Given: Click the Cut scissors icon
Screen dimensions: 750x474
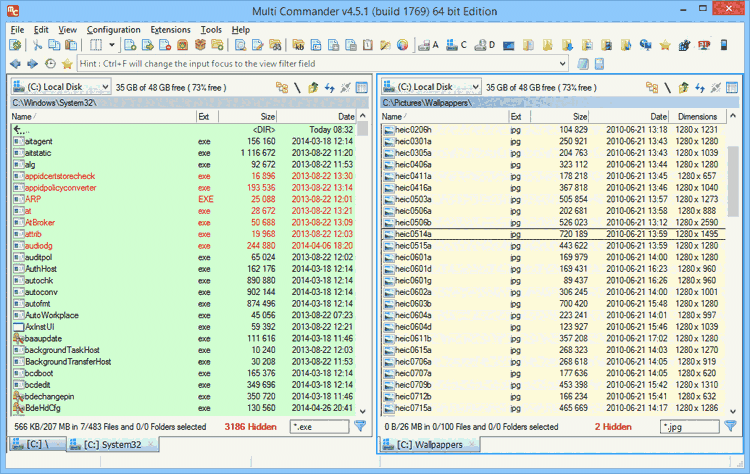Looking at the screenshot, I should pyautogui.click(x=37, y=45).
